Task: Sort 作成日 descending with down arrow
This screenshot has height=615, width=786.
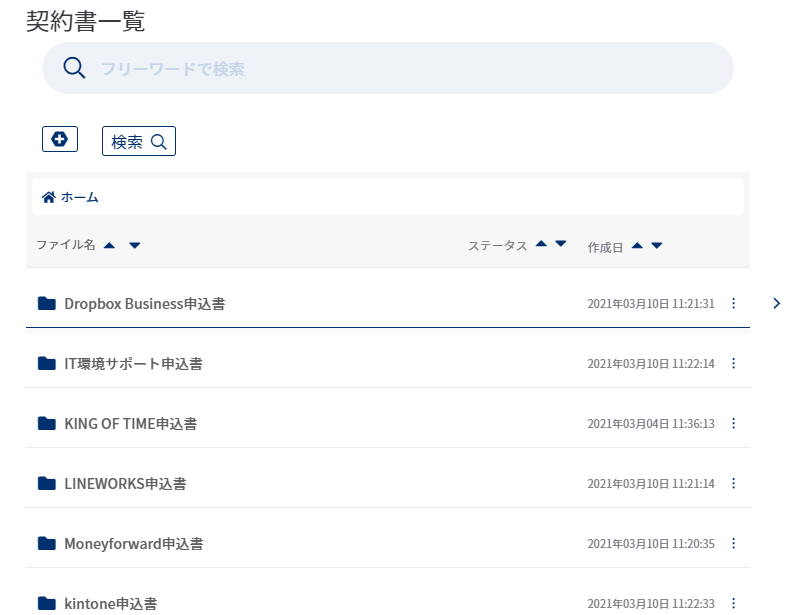Action: coord(657,246)
